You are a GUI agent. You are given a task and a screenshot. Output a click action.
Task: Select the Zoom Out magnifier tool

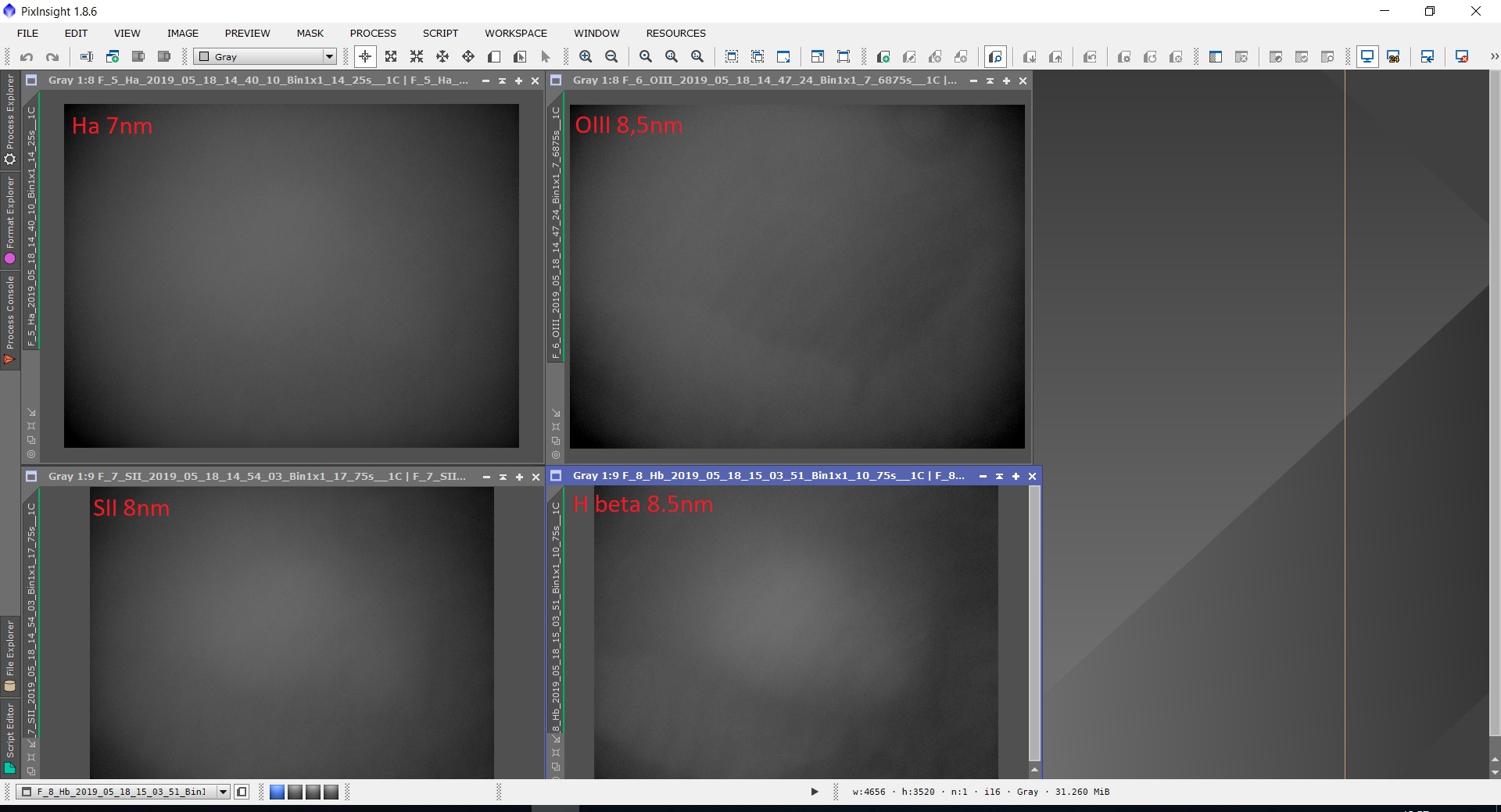pyautogui.click(x=611, y=57)
